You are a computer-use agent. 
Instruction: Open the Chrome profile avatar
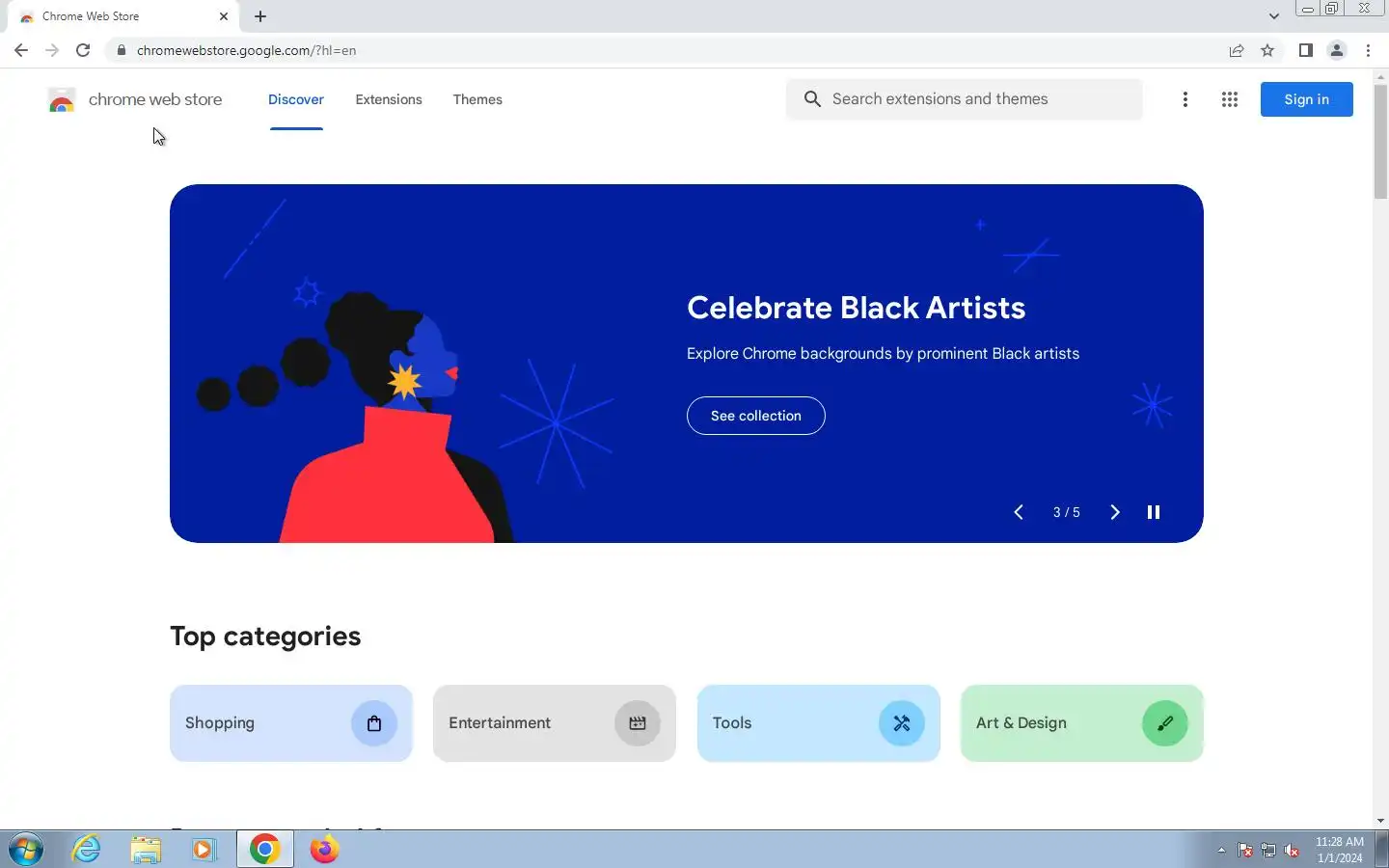1337,50
